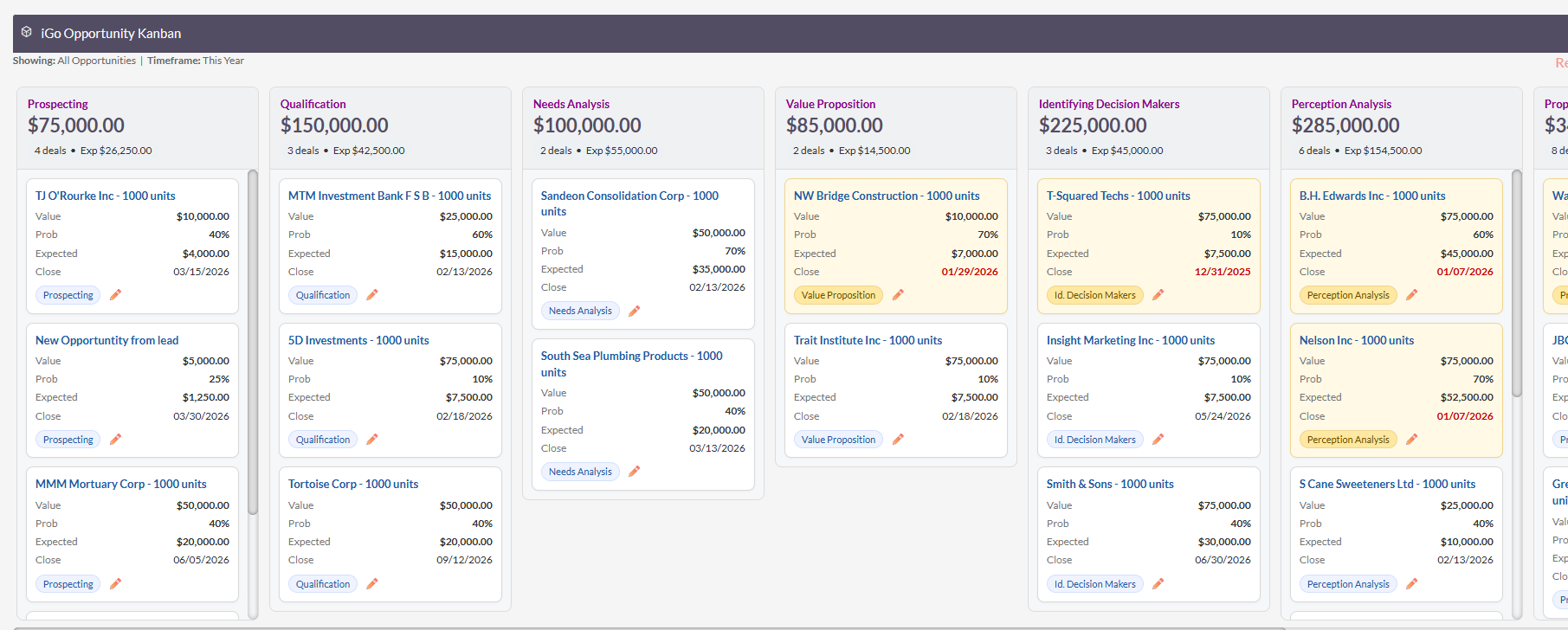Edit the B.H. Edwards Inc deal with pencil icon
The image size is (1568, 630).
pyautogui.click(x=1411, y=295)
